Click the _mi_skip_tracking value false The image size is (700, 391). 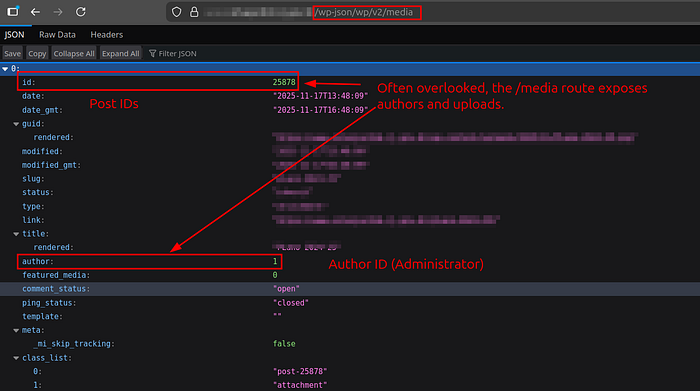(284, 344)
